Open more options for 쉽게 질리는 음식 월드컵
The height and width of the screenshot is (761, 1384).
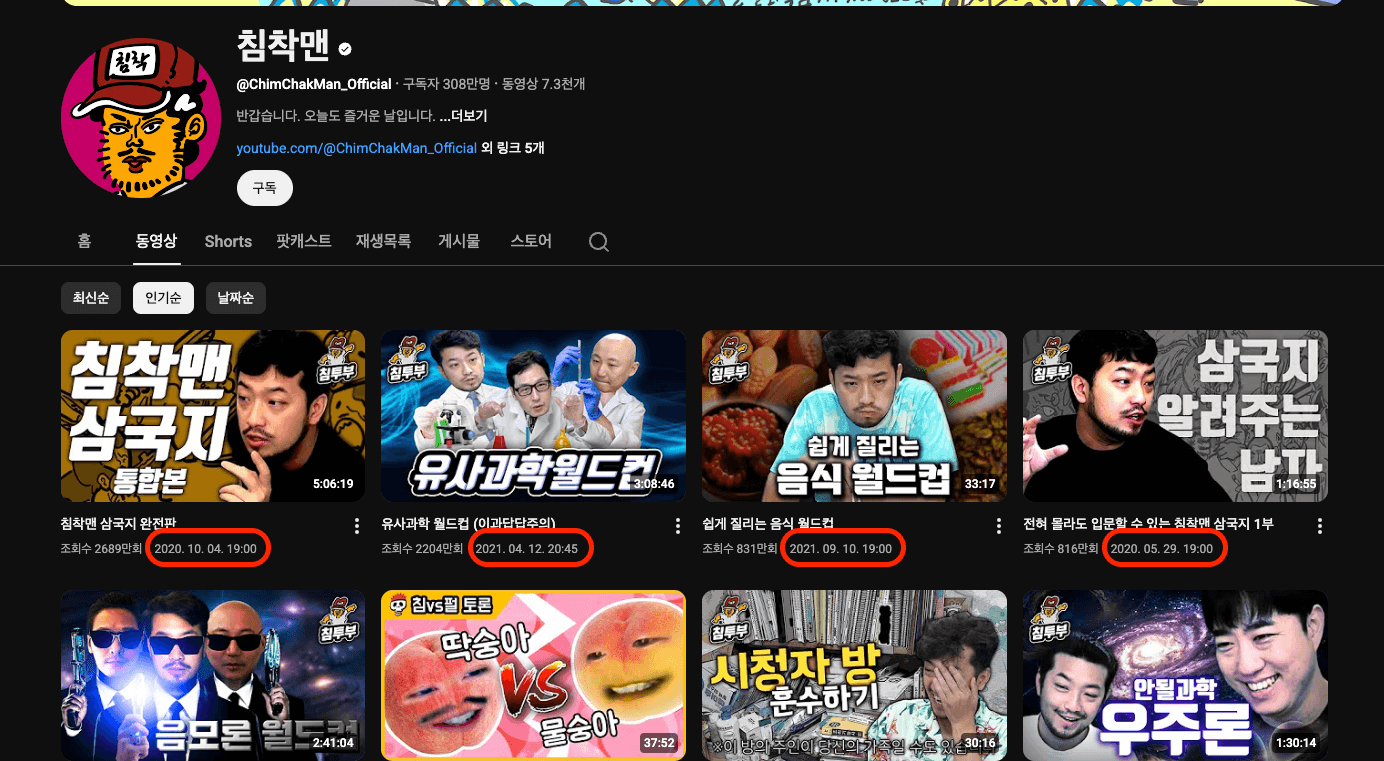click(x=999, y=526)
